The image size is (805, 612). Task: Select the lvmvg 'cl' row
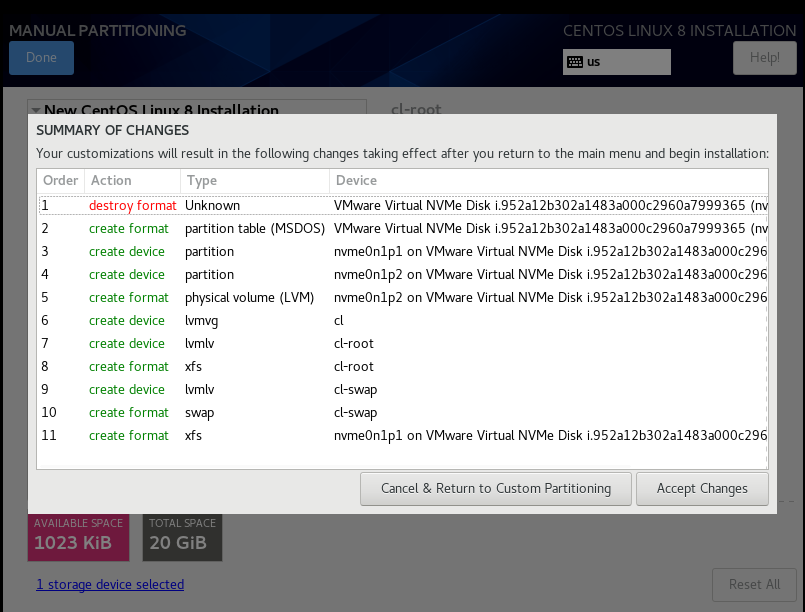[x=402, y=321]
